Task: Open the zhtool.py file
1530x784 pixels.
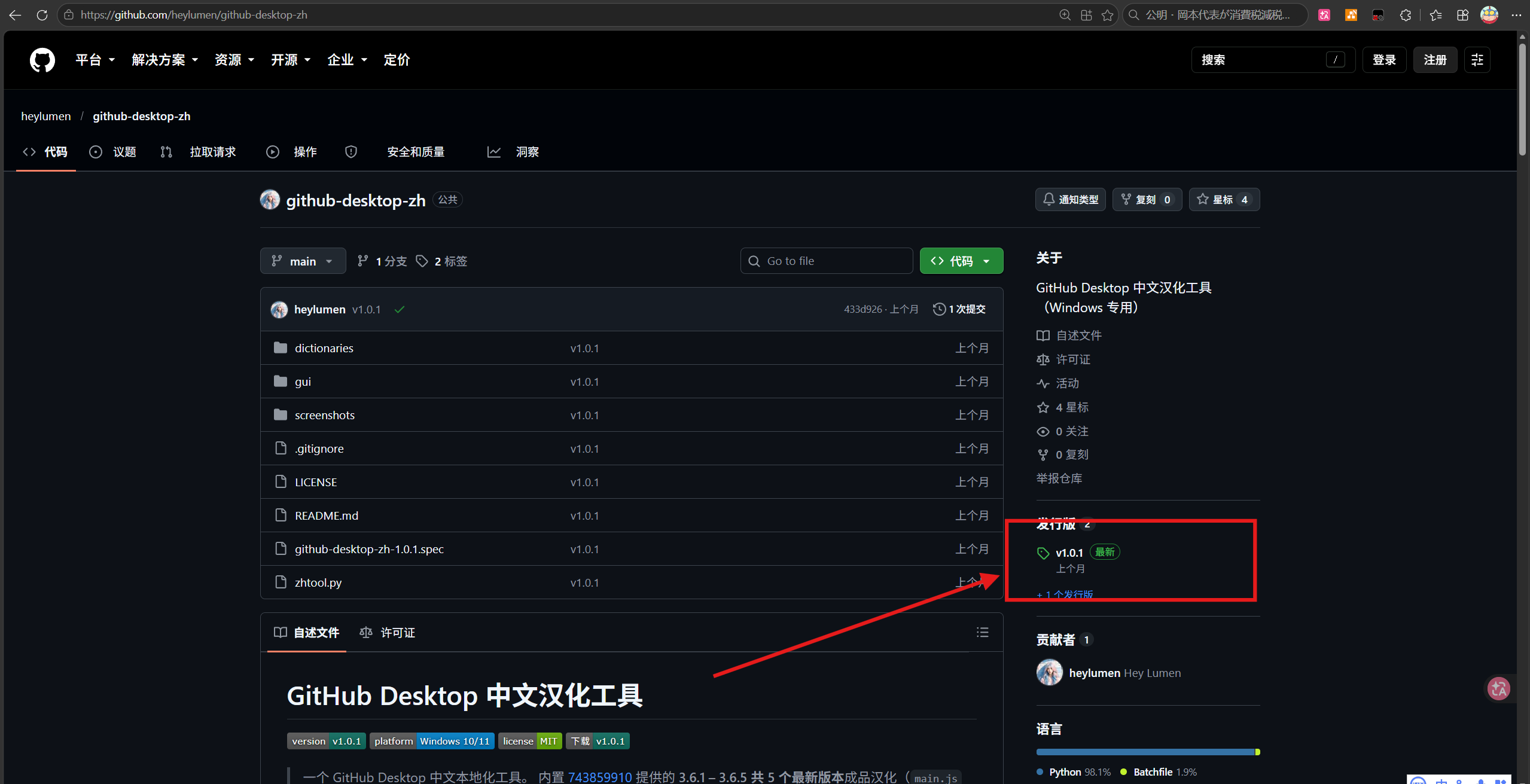Action: (x=318, y=582)
